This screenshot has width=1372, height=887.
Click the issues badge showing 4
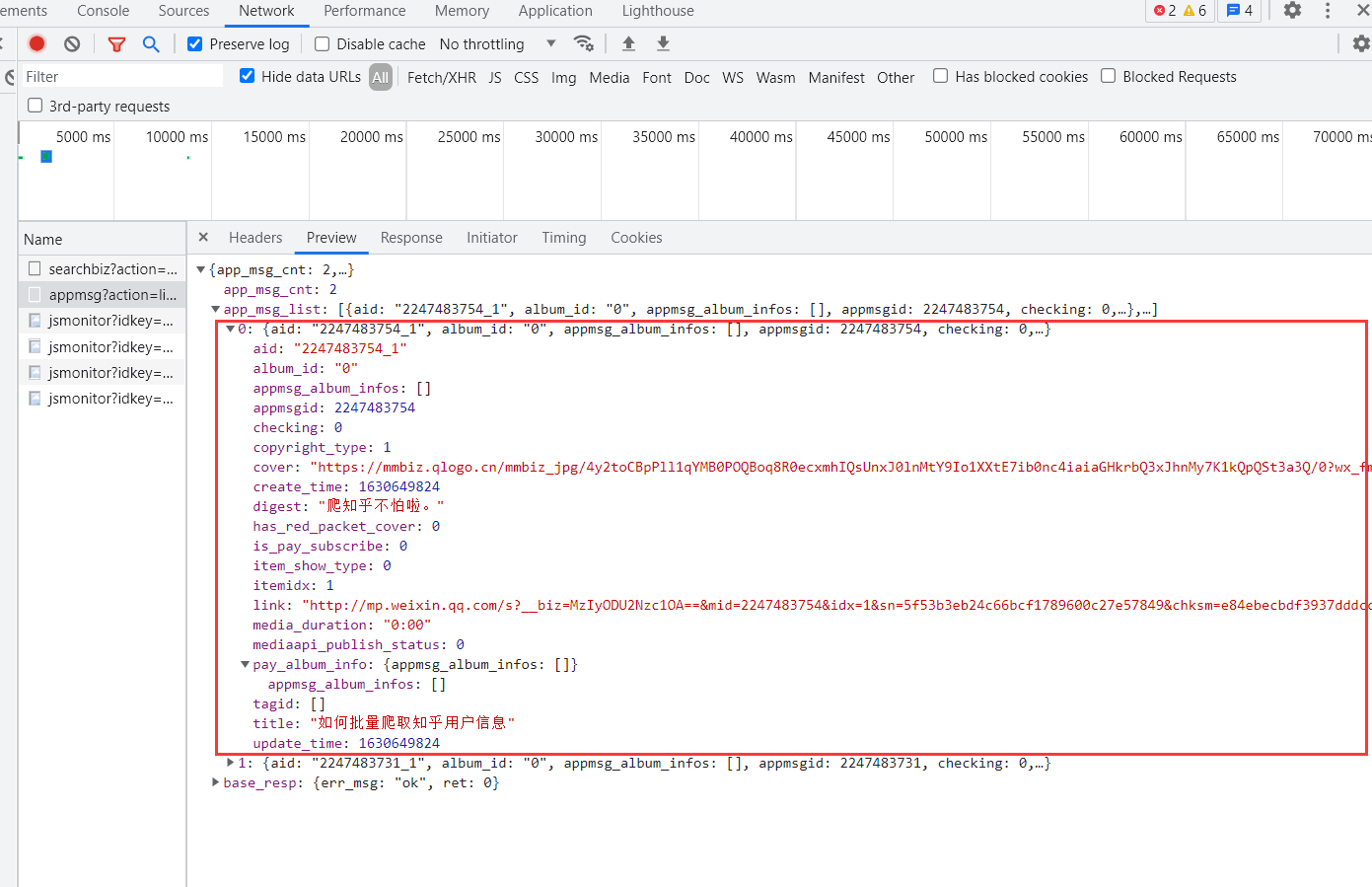[1240, 10]
